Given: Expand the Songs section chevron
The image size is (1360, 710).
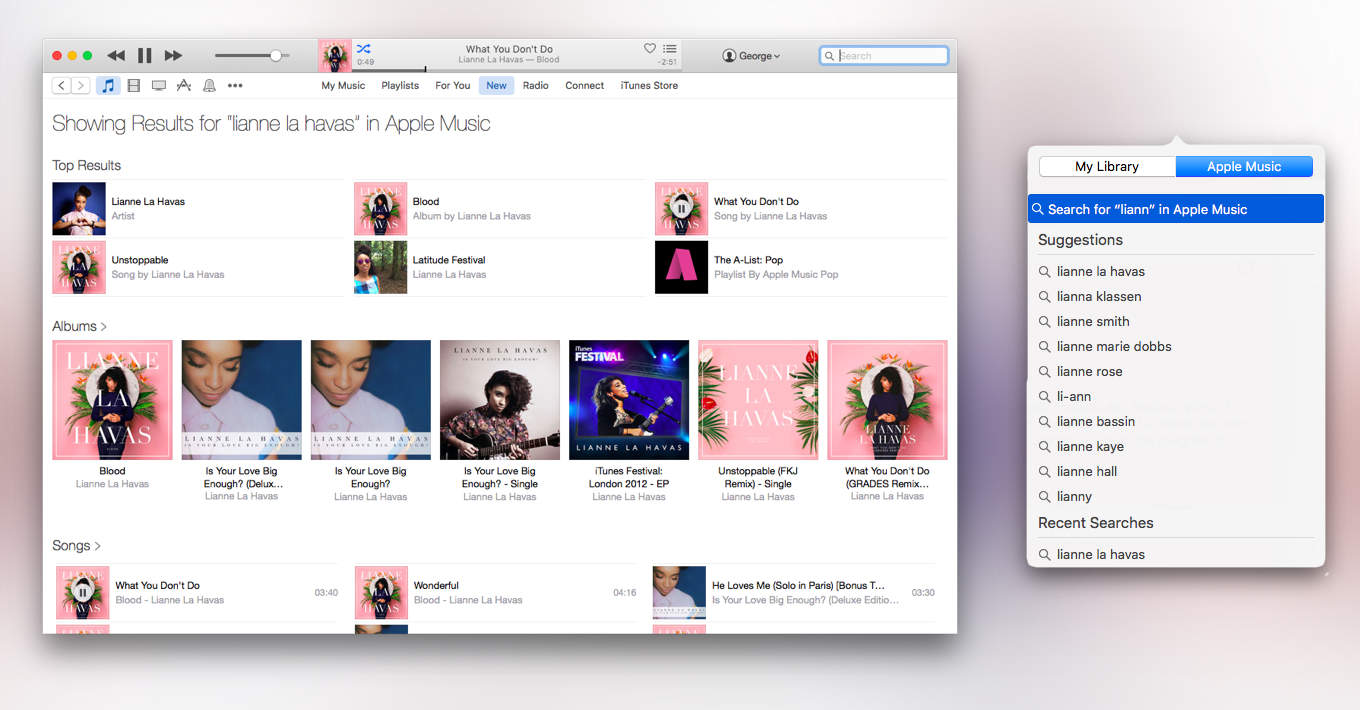Looking at the screenshot, I should [98, 546].
